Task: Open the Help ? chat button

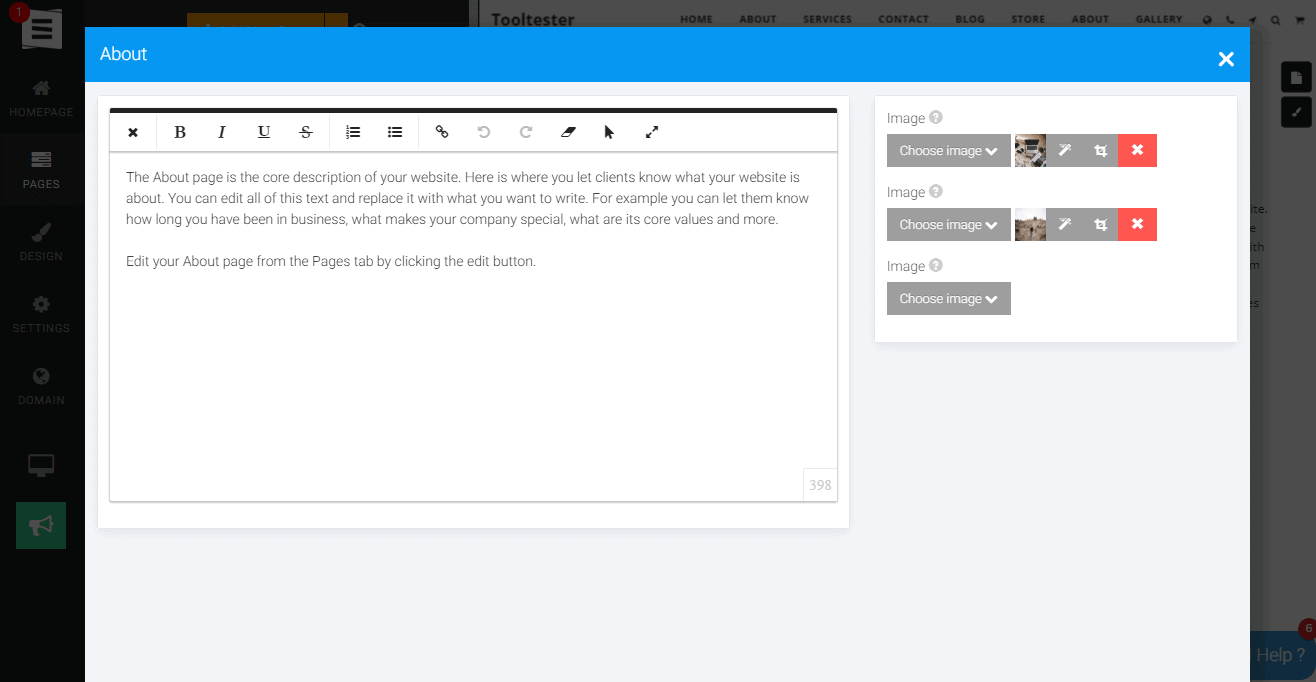Action: (x=1282, y=655)
